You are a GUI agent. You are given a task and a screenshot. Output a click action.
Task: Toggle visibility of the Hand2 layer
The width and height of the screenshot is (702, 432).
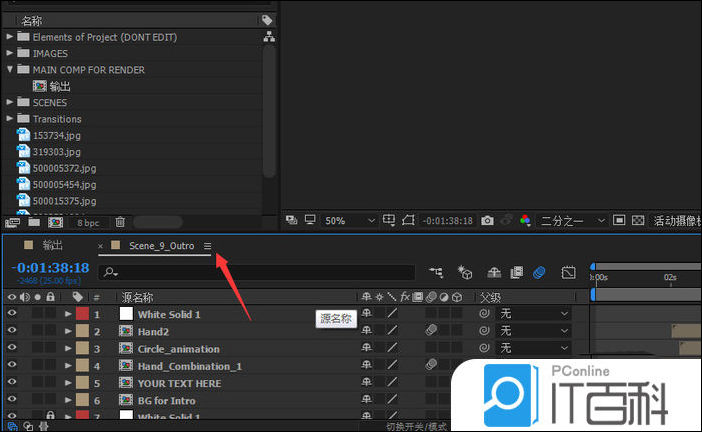click(x=13, y=331)
